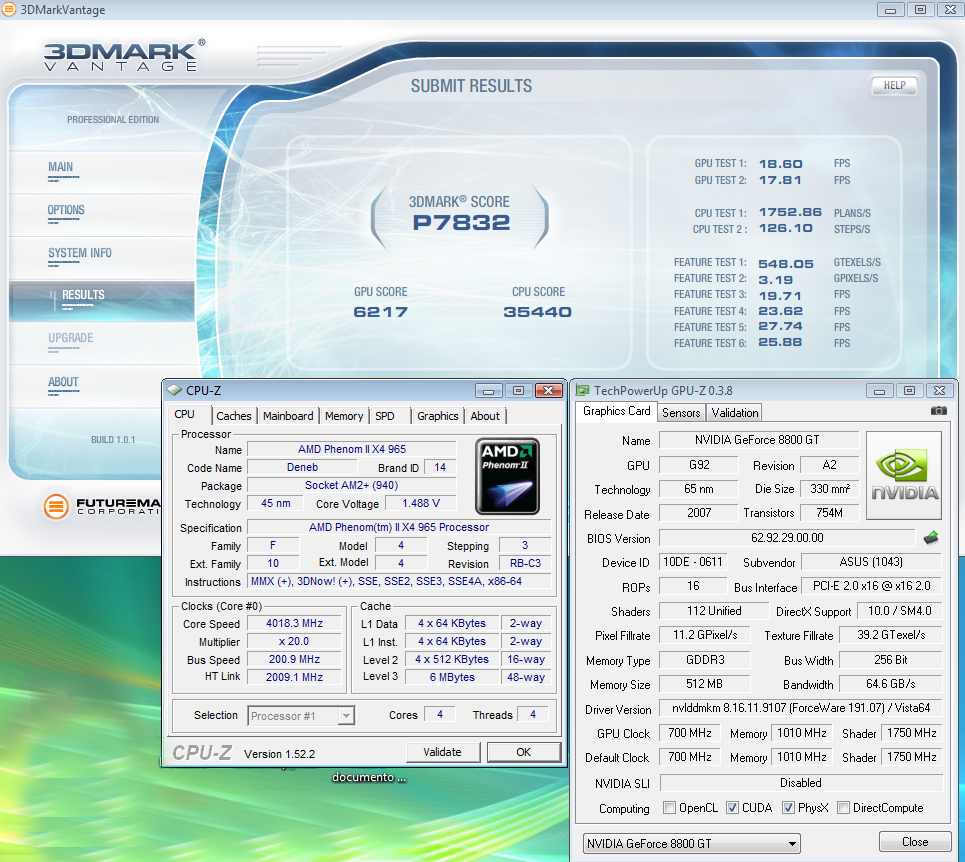Open the NVIDIA GeForce 8800 GT card dropdown
This screenshot has width=965, height=862.
tap(691, 844)
